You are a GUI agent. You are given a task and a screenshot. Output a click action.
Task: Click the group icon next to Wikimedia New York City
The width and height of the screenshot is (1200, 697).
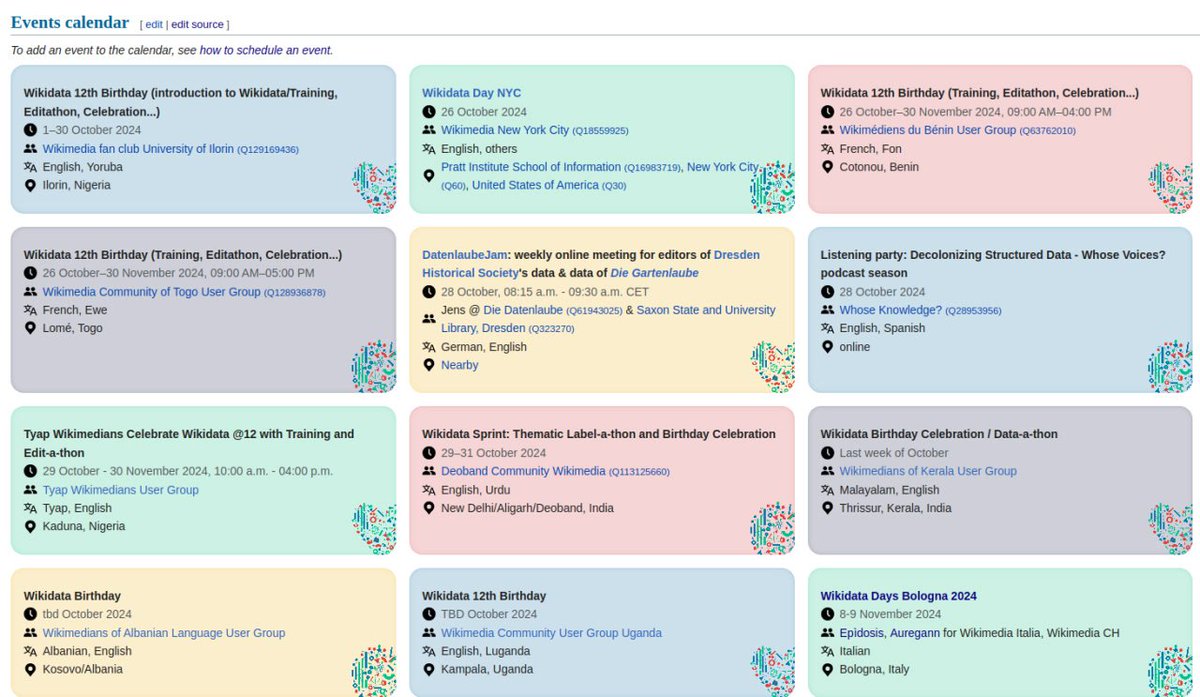click(x=429, y=130)
